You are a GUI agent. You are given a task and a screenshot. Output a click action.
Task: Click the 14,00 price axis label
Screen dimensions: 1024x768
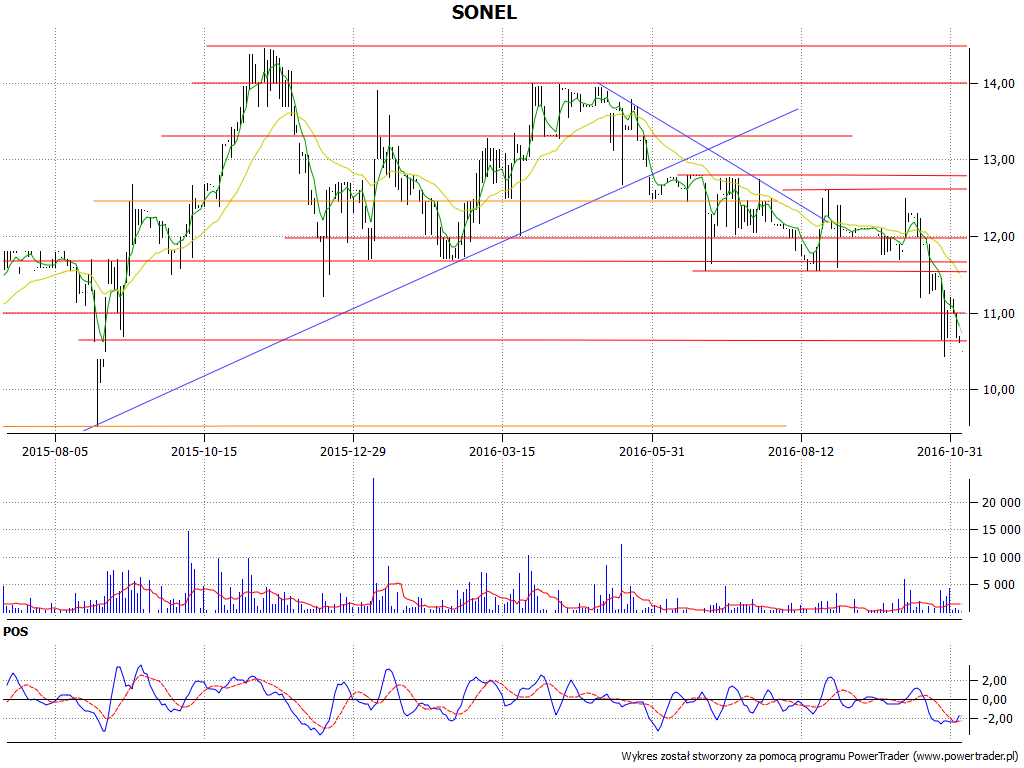999,84
